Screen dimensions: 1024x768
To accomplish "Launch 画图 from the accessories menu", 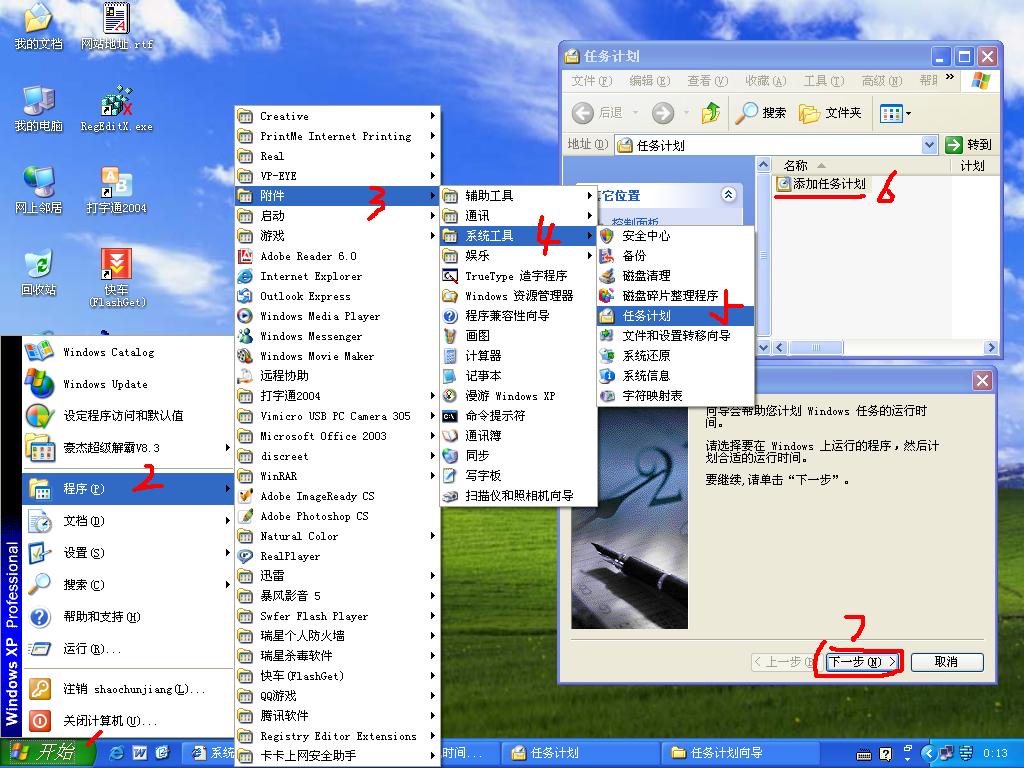I will click(x=519, y=336).
